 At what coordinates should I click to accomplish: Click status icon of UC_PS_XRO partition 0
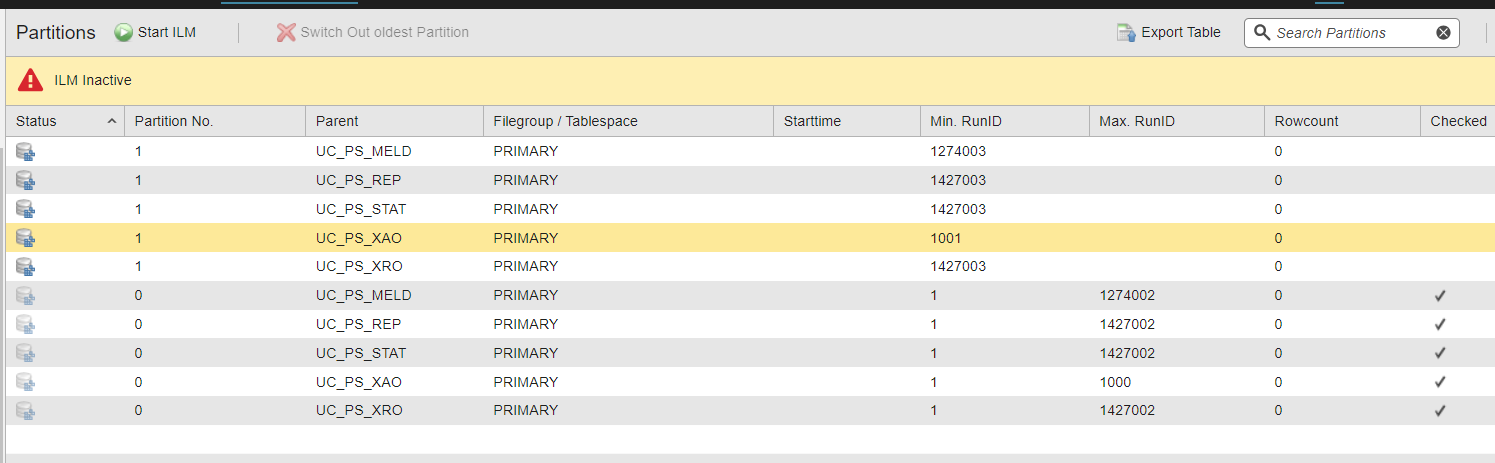25,411
